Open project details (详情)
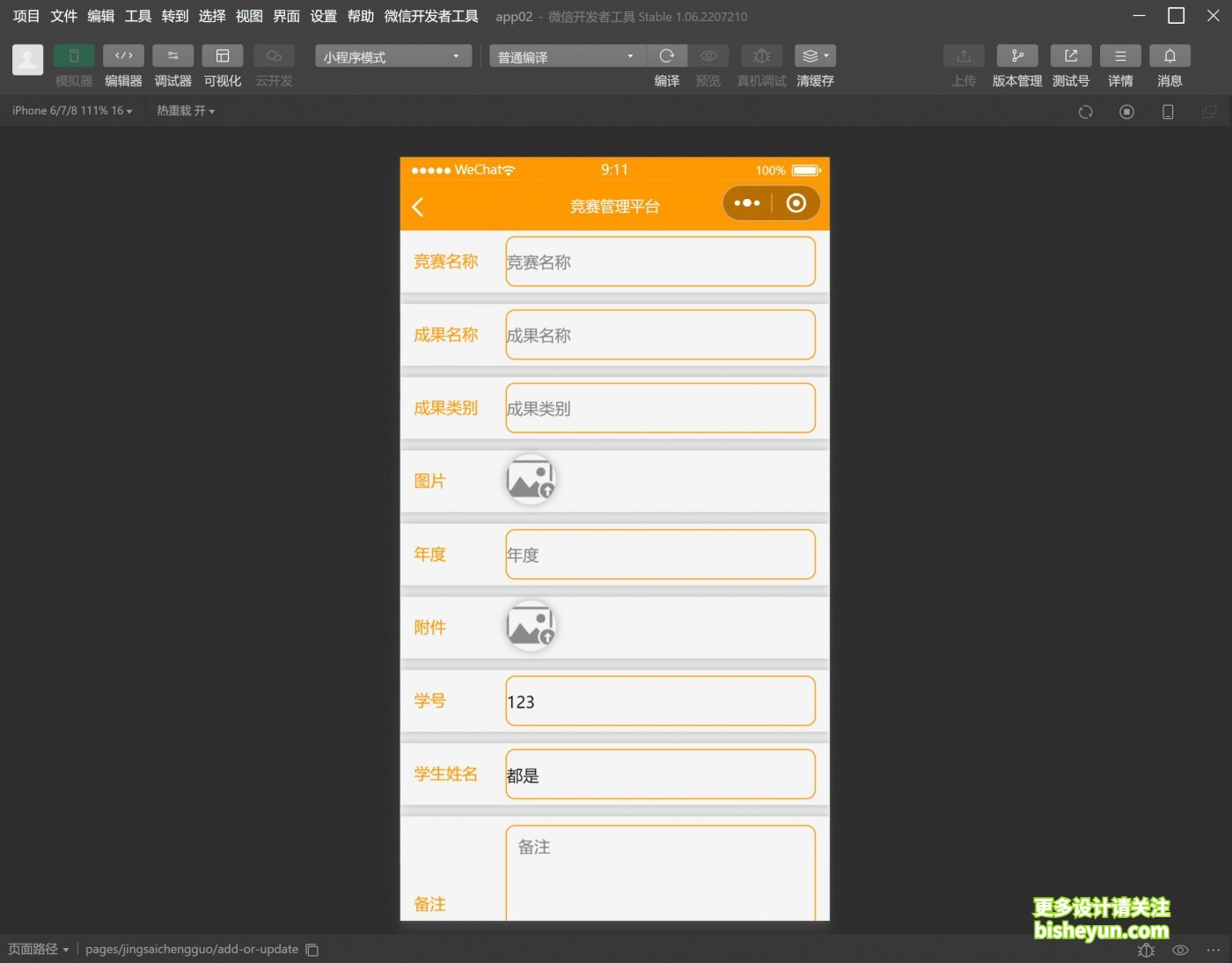1232x963 pixels. click(x=1120, y=56)
